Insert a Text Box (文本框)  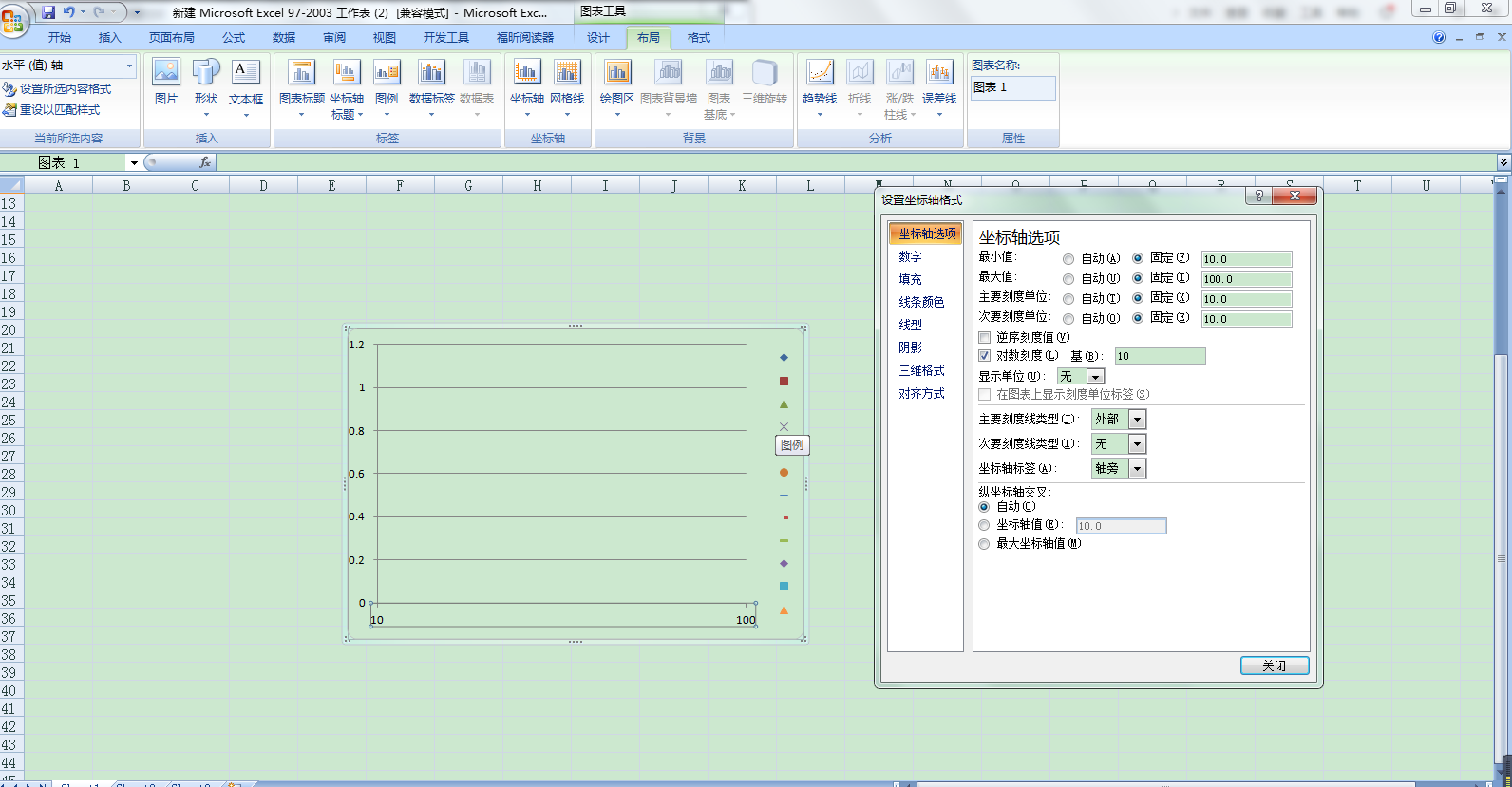[x=246, y=85]
